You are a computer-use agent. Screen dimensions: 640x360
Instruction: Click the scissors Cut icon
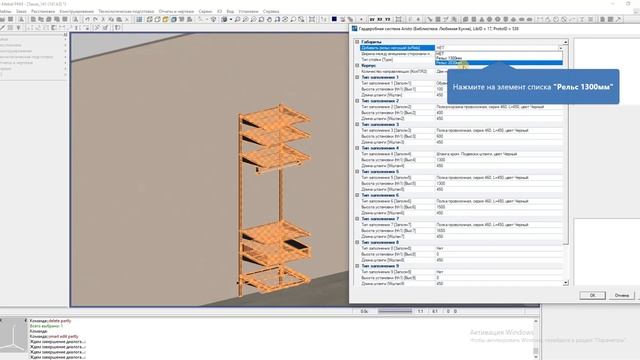pyautogui.click(x=103, y=19)
